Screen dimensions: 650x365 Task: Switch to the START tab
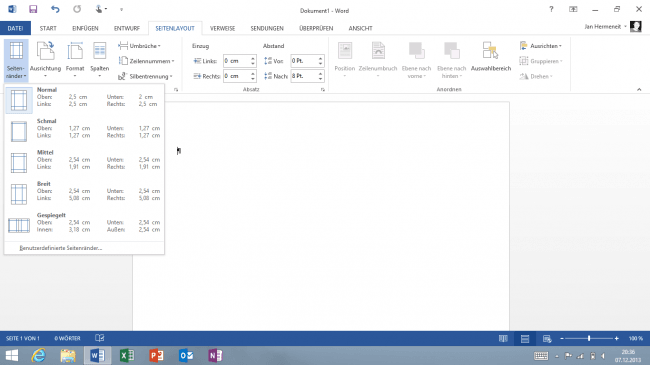pos(48,28)
